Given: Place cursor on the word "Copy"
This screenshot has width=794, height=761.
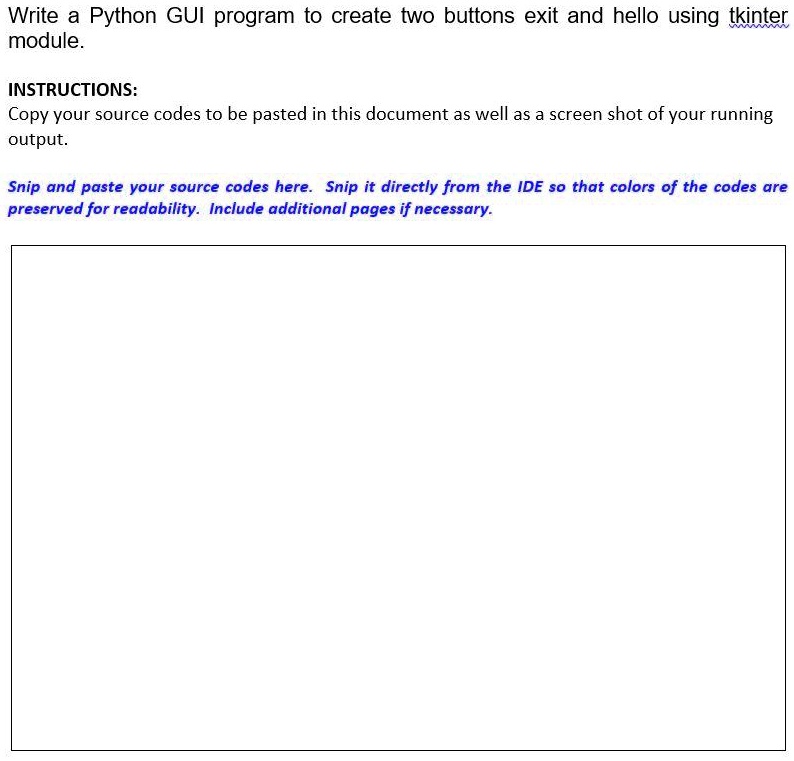Looking at the screenshot, I should coord(28,115).
